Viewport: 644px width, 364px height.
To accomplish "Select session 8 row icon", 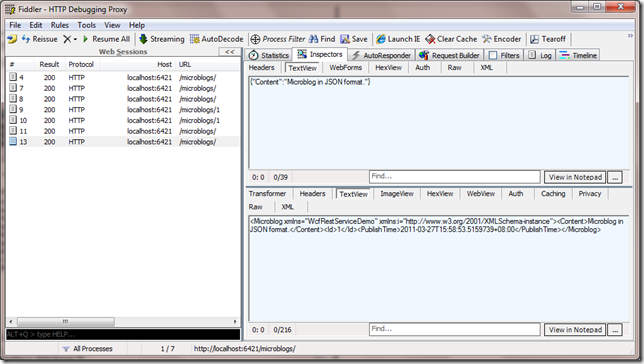I will (x=13, y=98).
